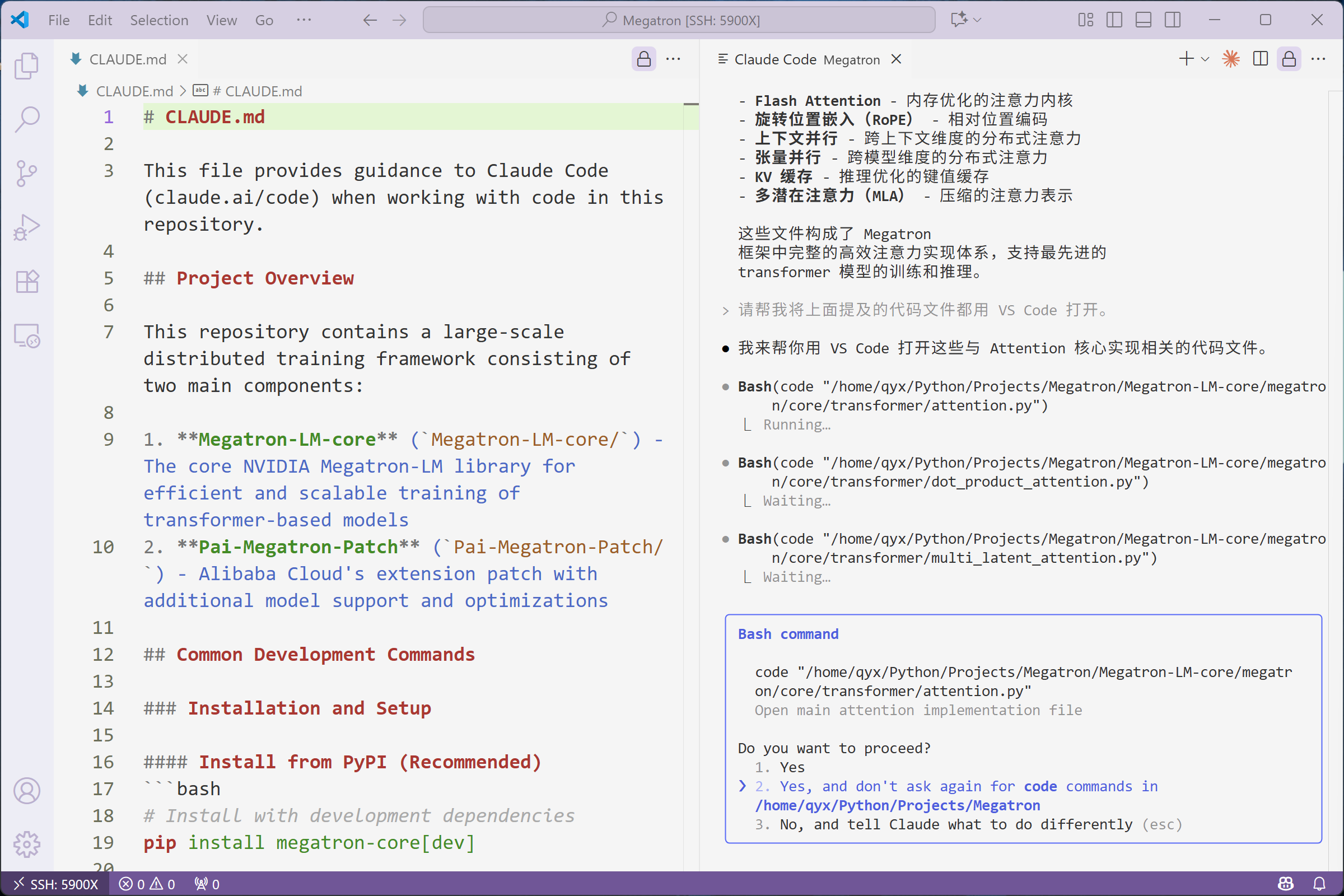Click the editor minimap scrollbar
Screen dimensions: 1344x896
click(692, 486)
